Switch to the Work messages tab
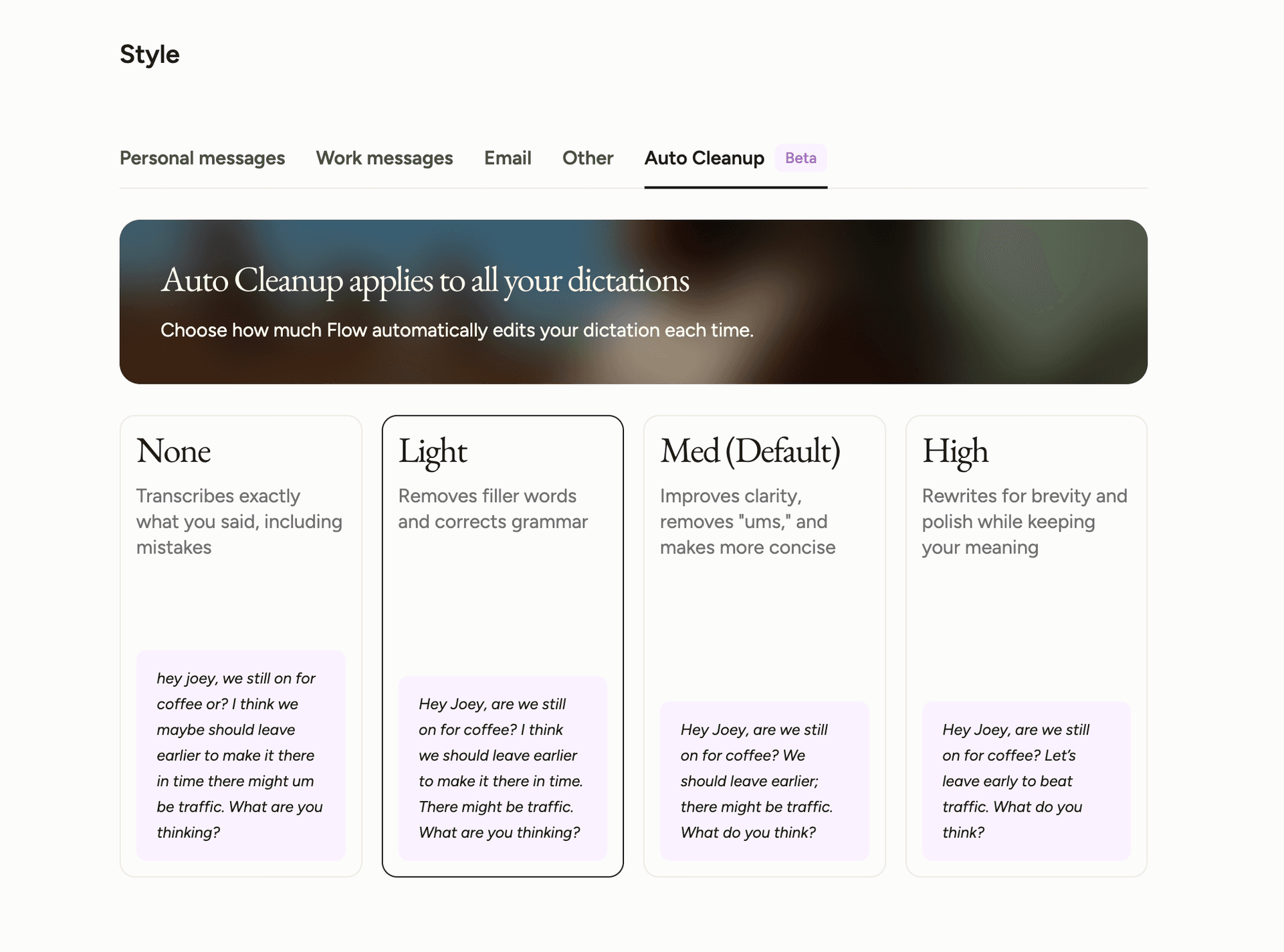1284x952 pixels. pos(385,158)
